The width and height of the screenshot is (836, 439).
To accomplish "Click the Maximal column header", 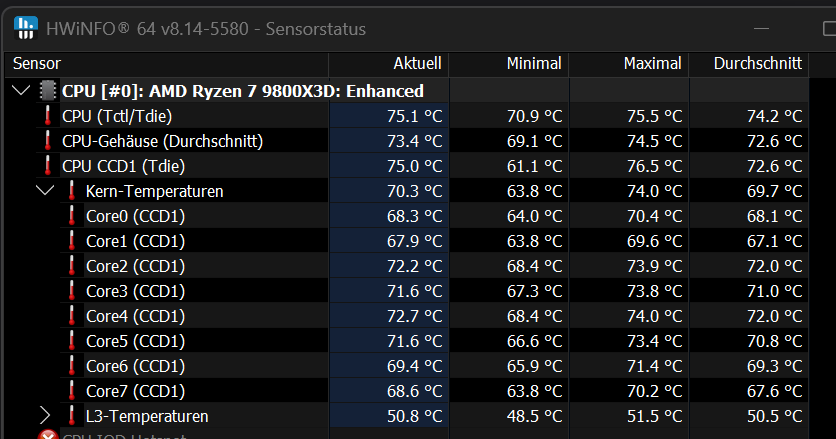I will click(x=629, y=63).
